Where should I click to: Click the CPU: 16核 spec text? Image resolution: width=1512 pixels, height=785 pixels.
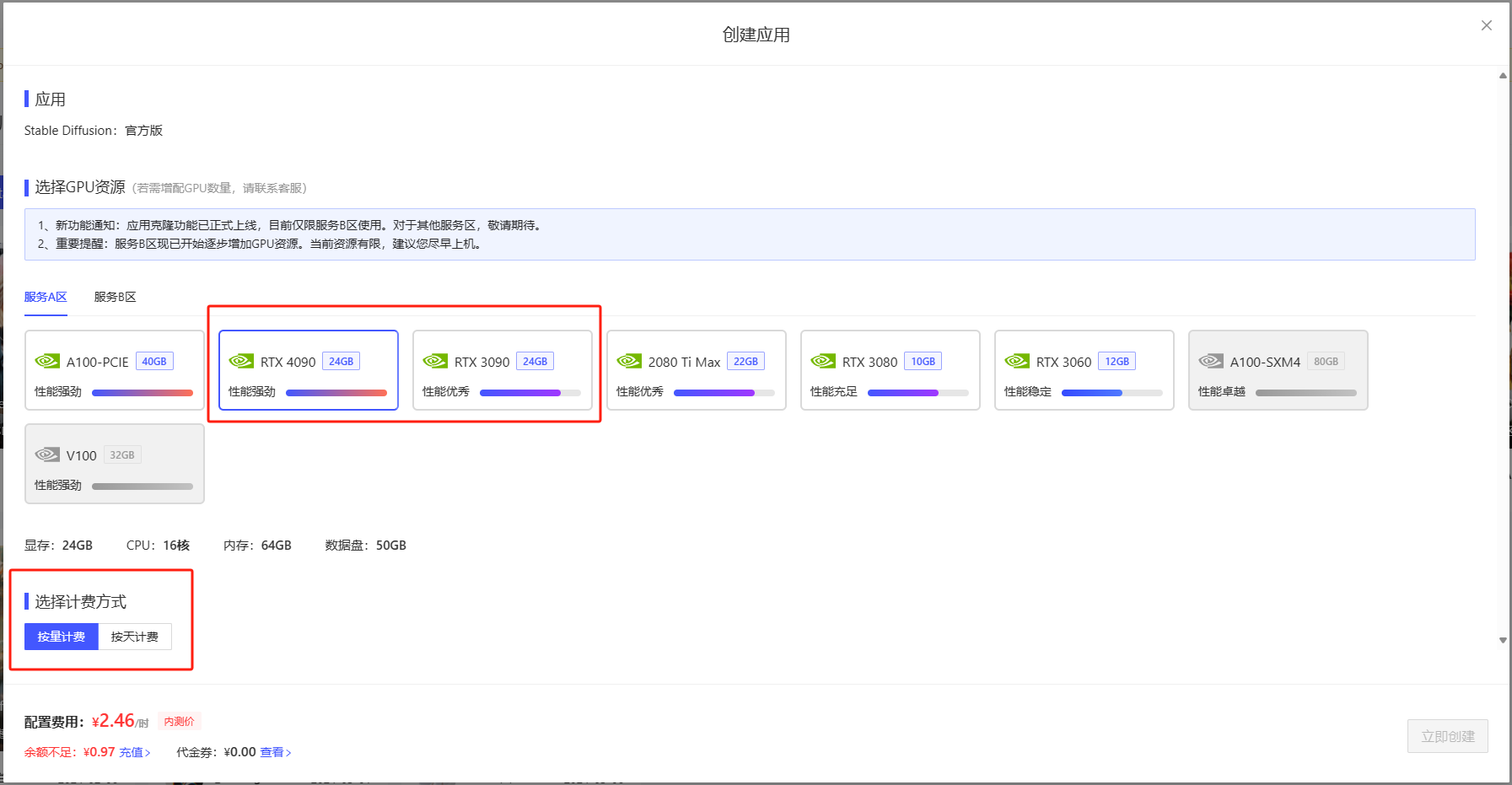(158, 546)
